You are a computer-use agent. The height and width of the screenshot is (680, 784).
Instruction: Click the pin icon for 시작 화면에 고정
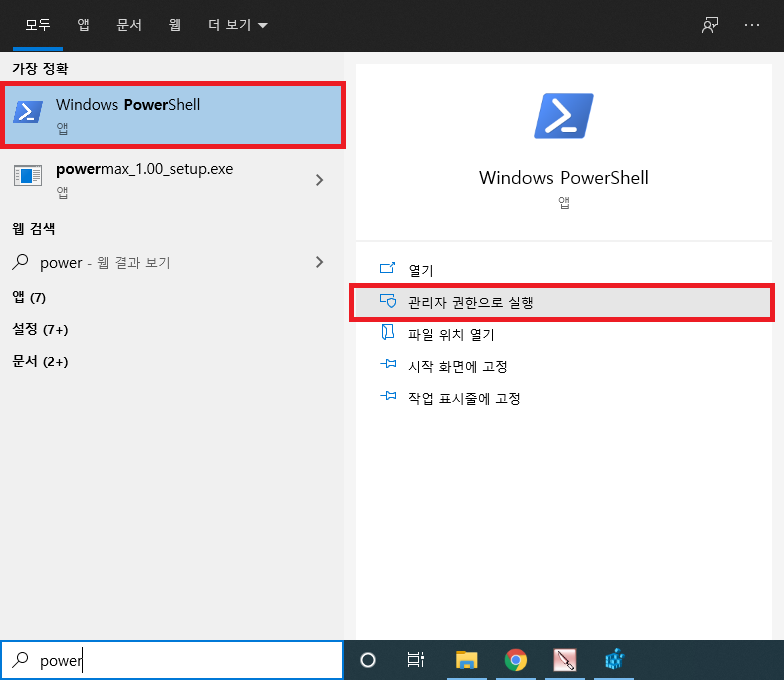coord(388,364)
